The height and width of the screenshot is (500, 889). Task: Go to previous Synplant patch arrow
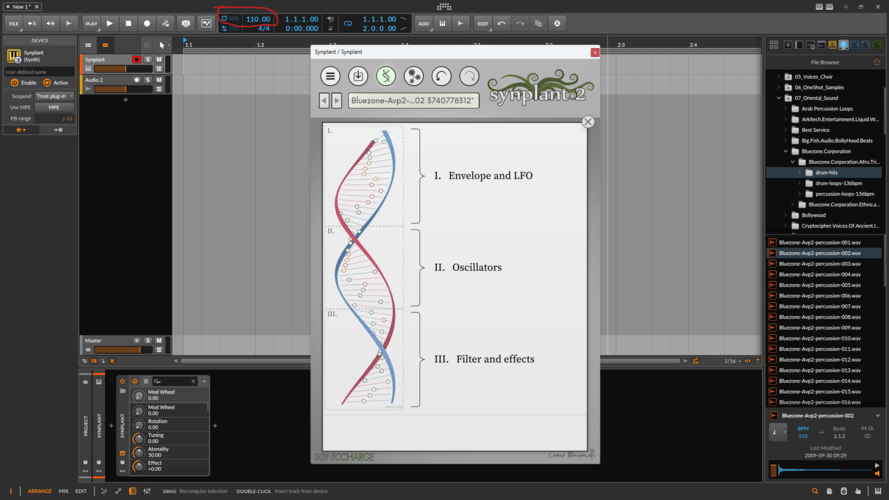(324, 100)
